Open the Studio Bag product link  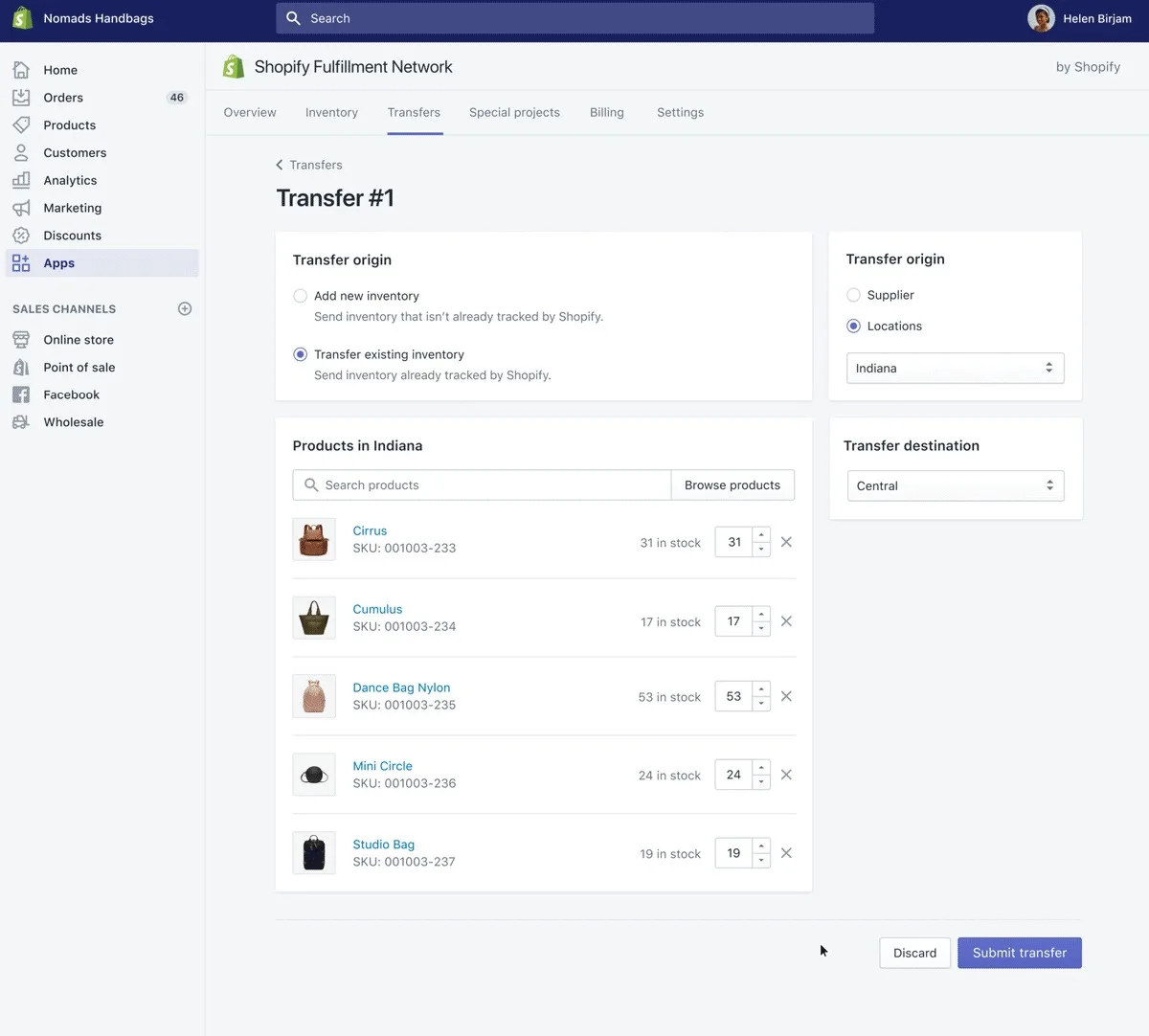383,845
